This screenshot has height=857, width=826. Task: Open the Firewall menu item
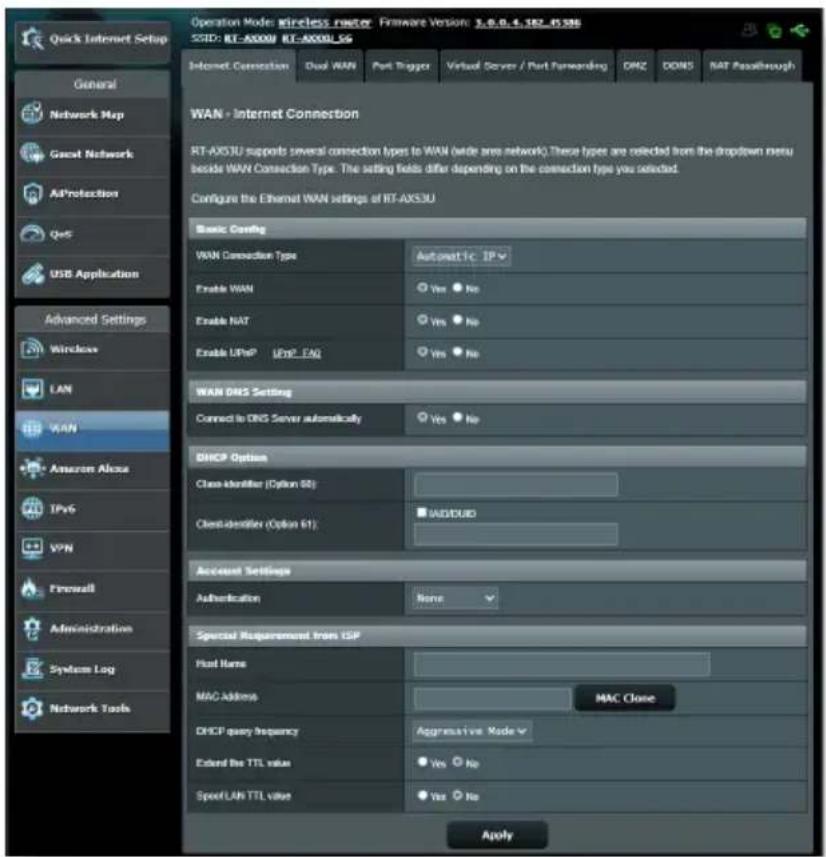pyautogui.click(x=92, y=589)
